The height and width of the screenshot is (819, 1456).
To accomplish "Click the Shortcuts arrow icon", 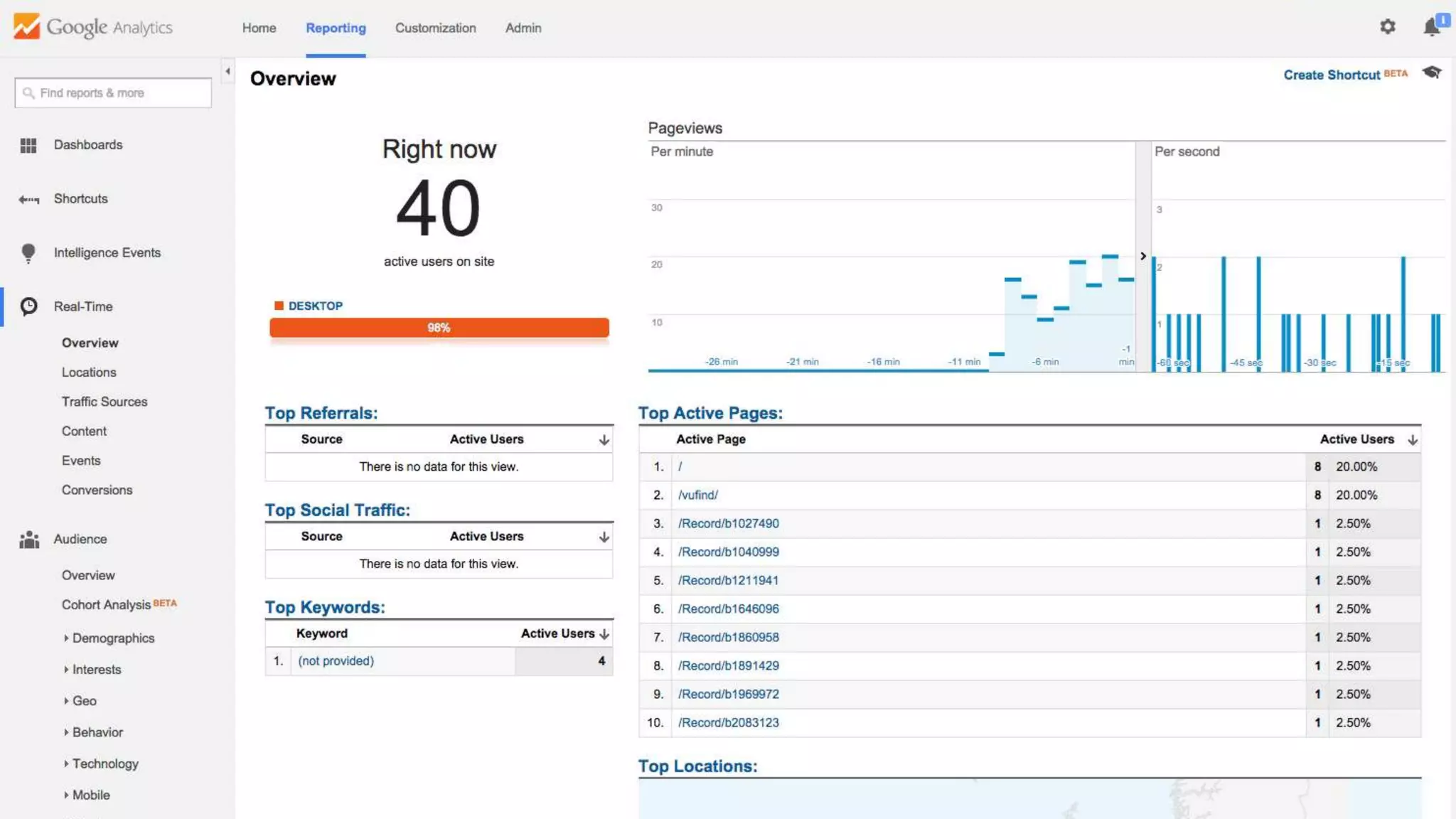I will coord(28,200).
